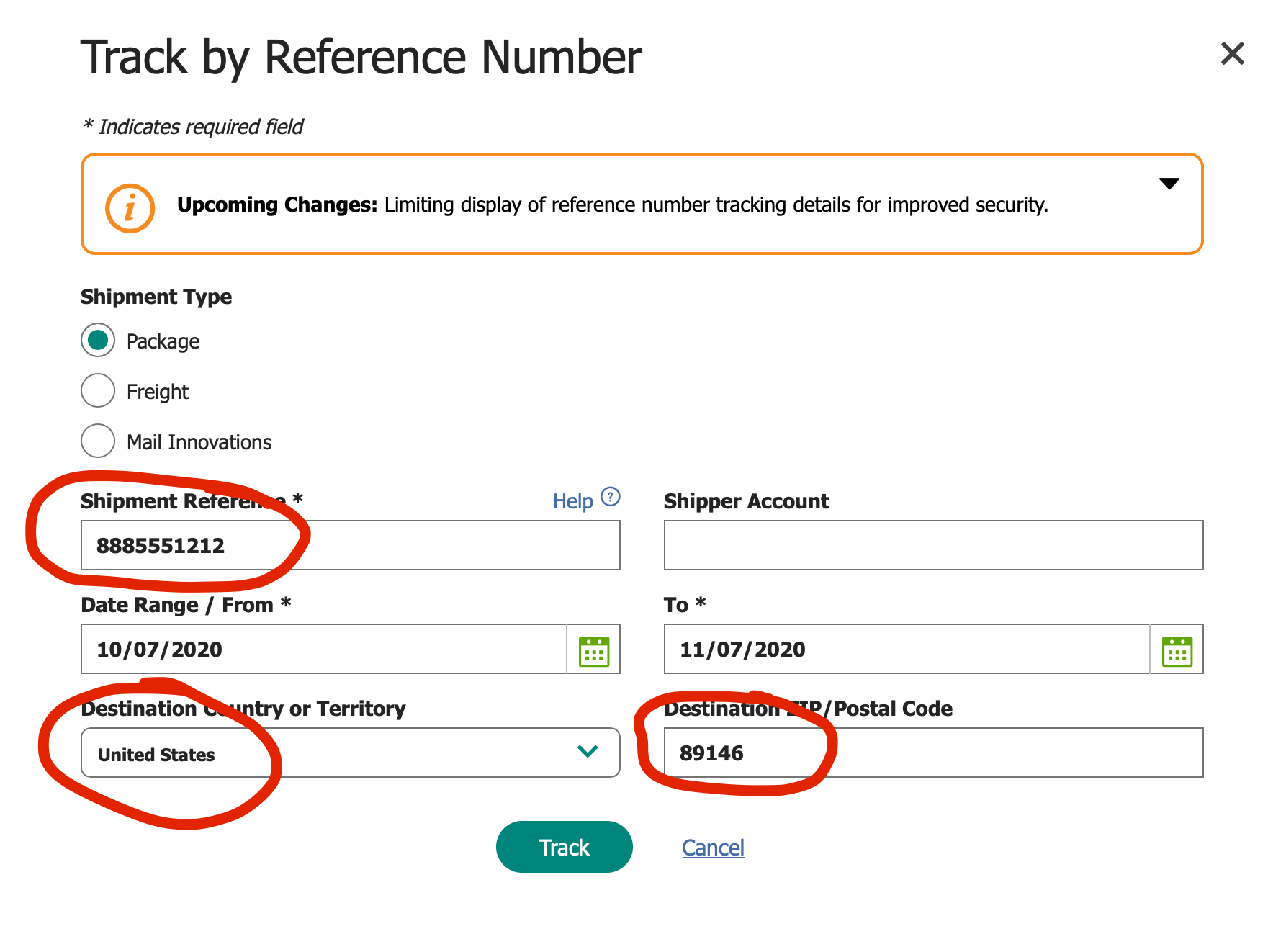Click the orange info icon

click(x=130, y=208)
